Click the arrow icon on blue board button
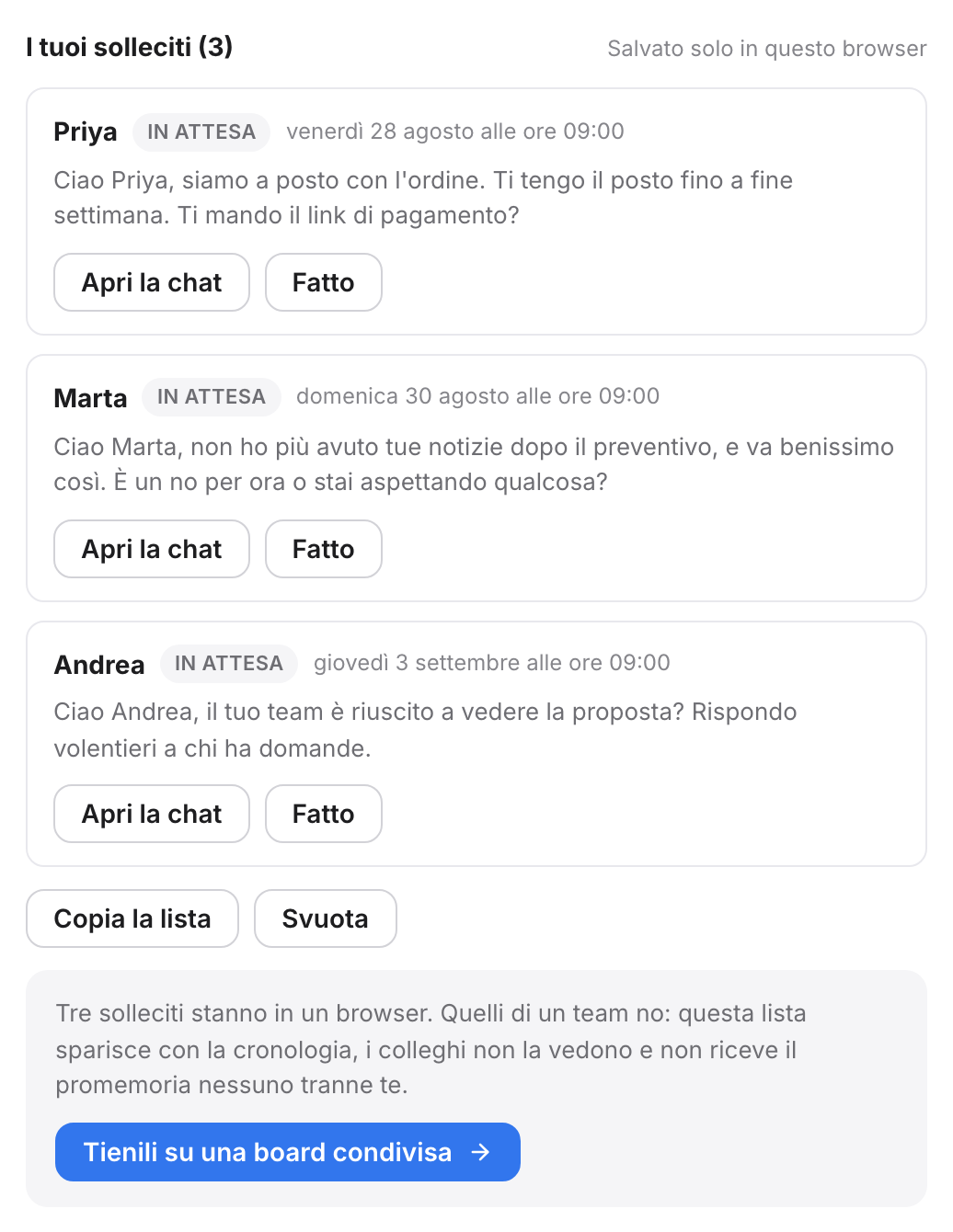 (480, 1152)
